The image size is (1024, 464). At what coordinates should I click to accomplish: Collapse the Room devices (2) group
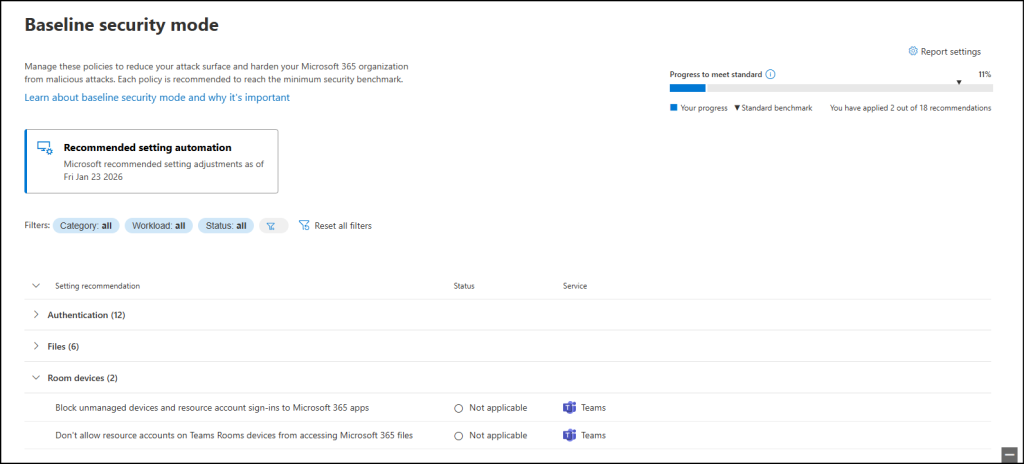36,378
